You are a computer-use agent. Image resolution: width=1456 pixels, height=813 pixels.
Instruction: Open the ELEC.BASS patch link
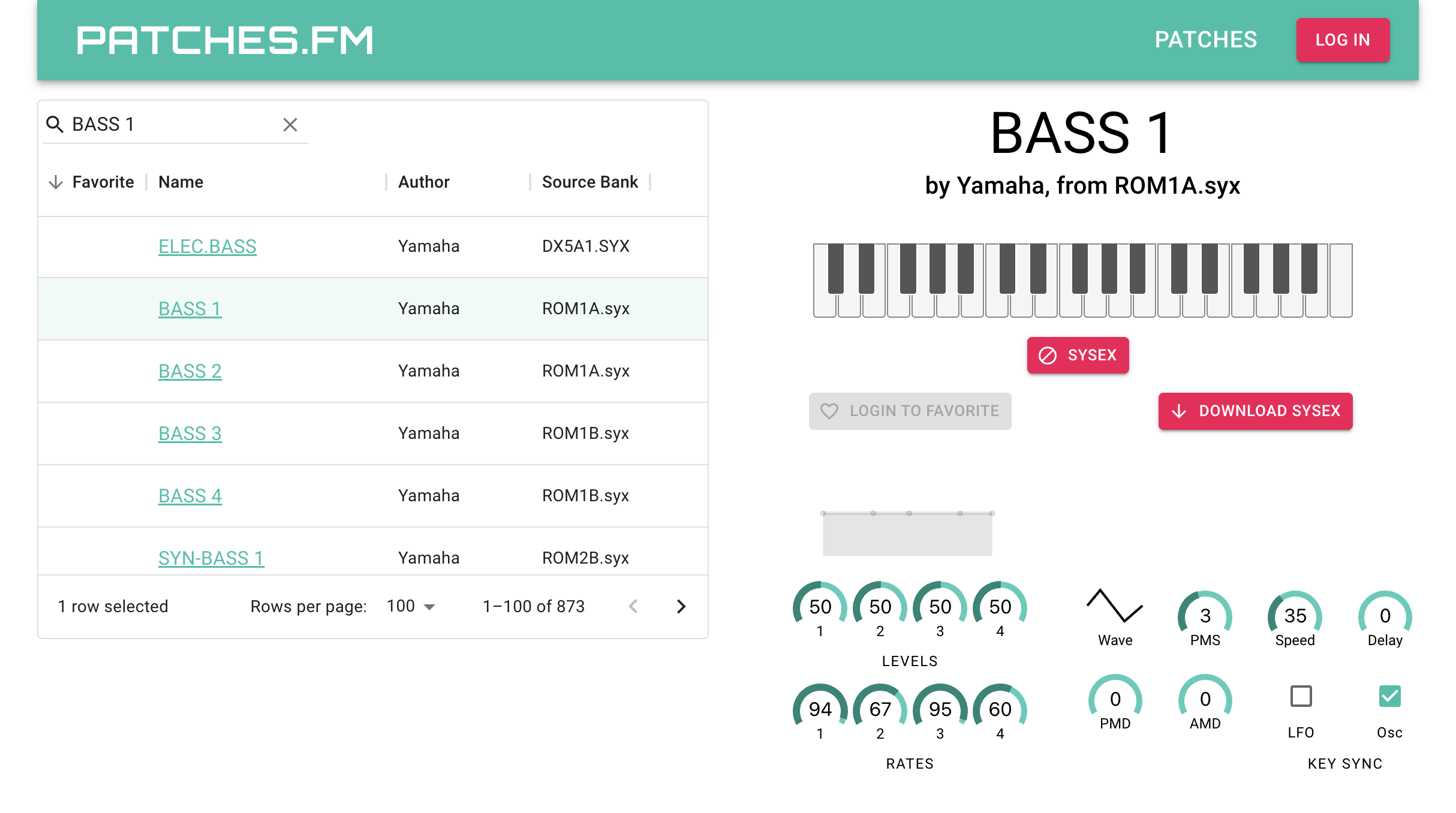coord(207,246)
